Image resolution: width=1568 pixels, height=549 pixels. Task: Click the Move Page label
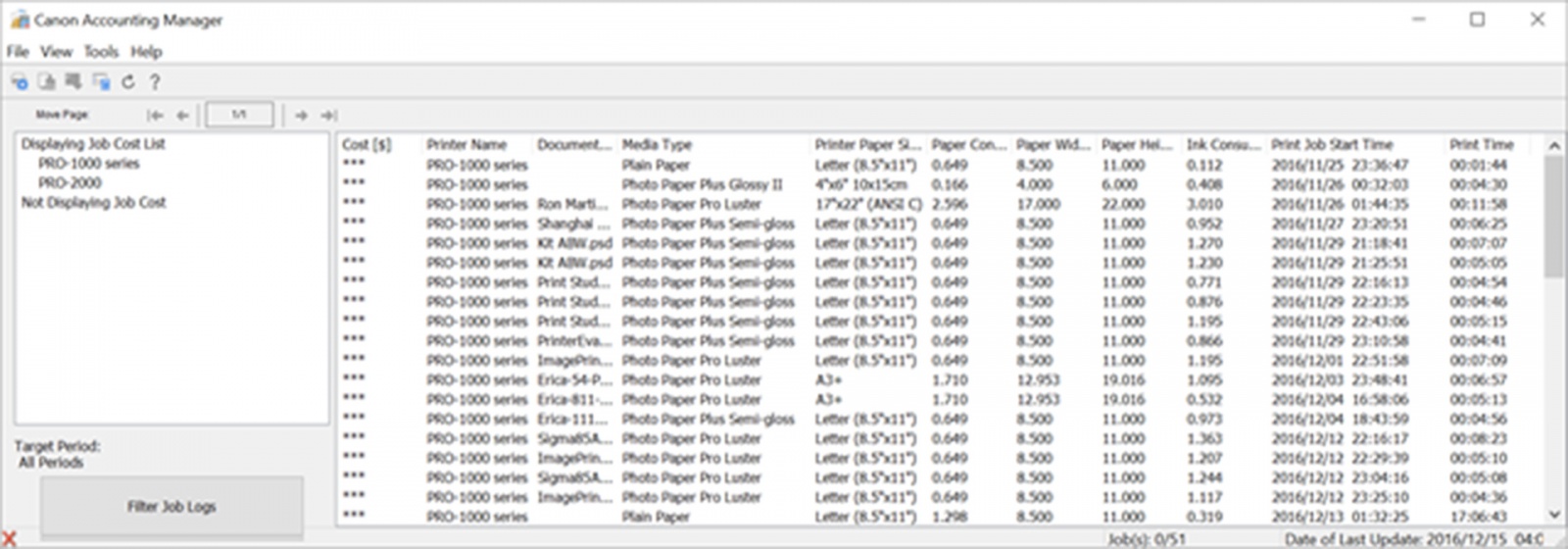[x=62, y=115]
